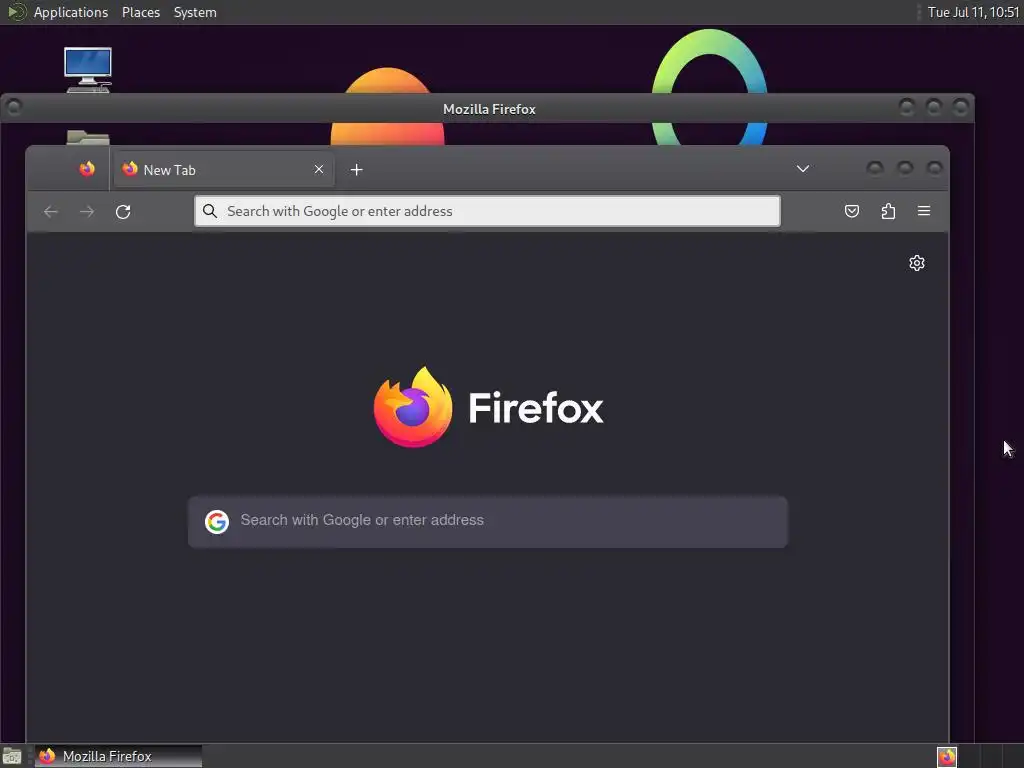Maximize the outer Mozilla Firefox window
1024x768 pixels.
[x=934, y=106]
